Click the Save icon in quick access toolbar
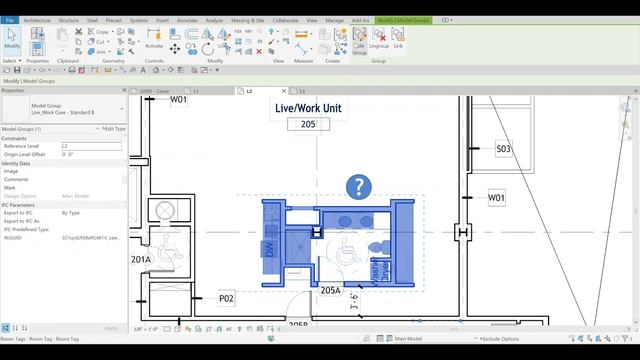The width and height of the screenshot is (640, 360). (x=17, y=70)
